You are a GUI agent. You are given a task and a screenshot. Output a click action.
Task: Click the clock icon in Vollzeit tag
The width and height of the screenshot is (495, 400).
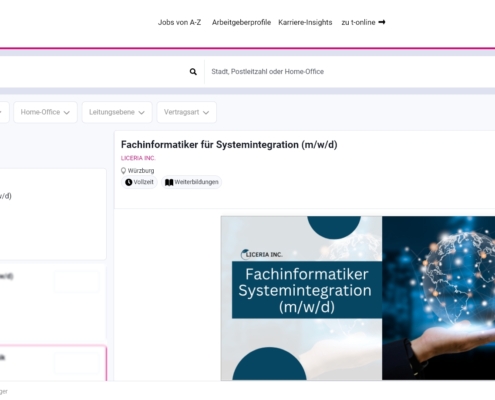coord(129,182)
